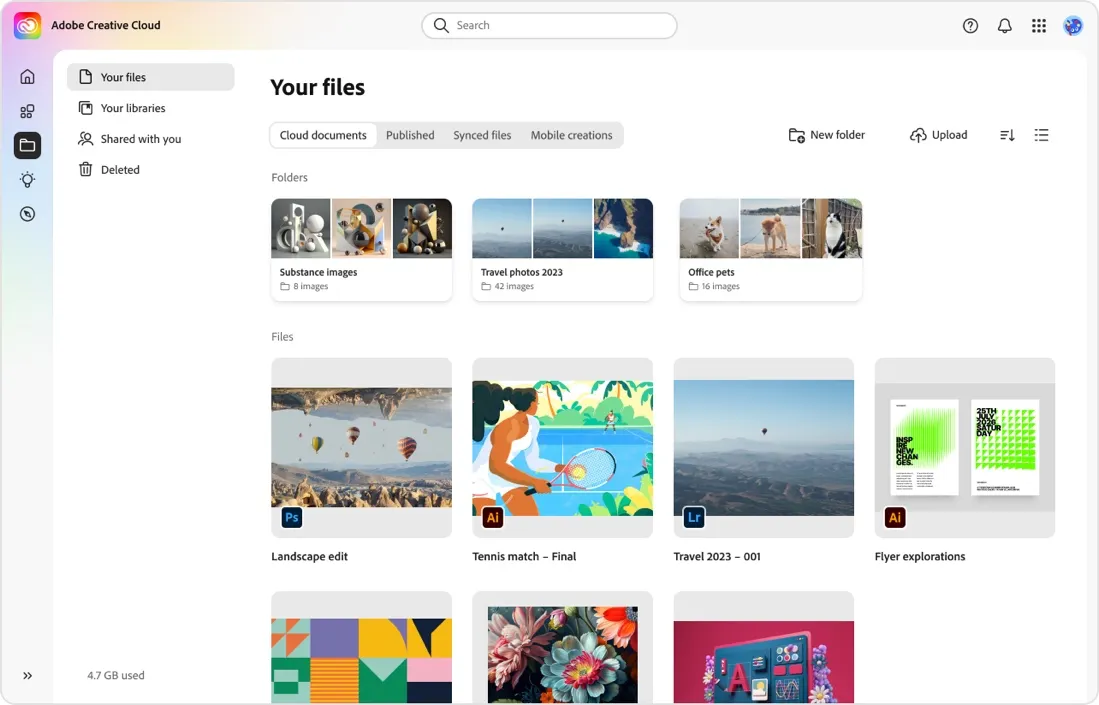Open the Discover lightbulb icon
Image resolution: width=1099 pixels, height=705 pixels.
coord(27,179)
